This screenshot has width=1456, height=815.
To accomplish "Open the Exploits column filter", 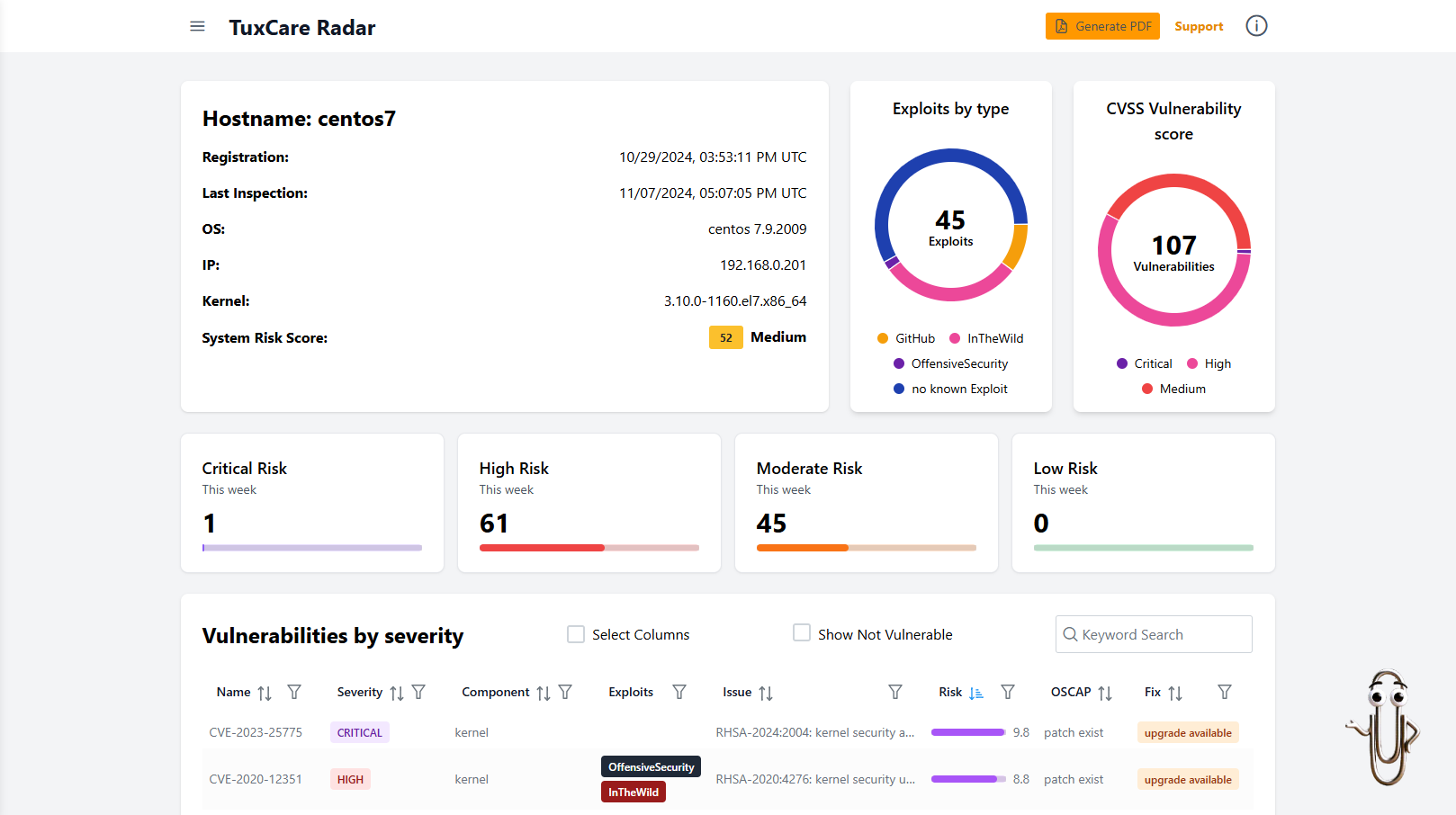I will pos(679,693).
